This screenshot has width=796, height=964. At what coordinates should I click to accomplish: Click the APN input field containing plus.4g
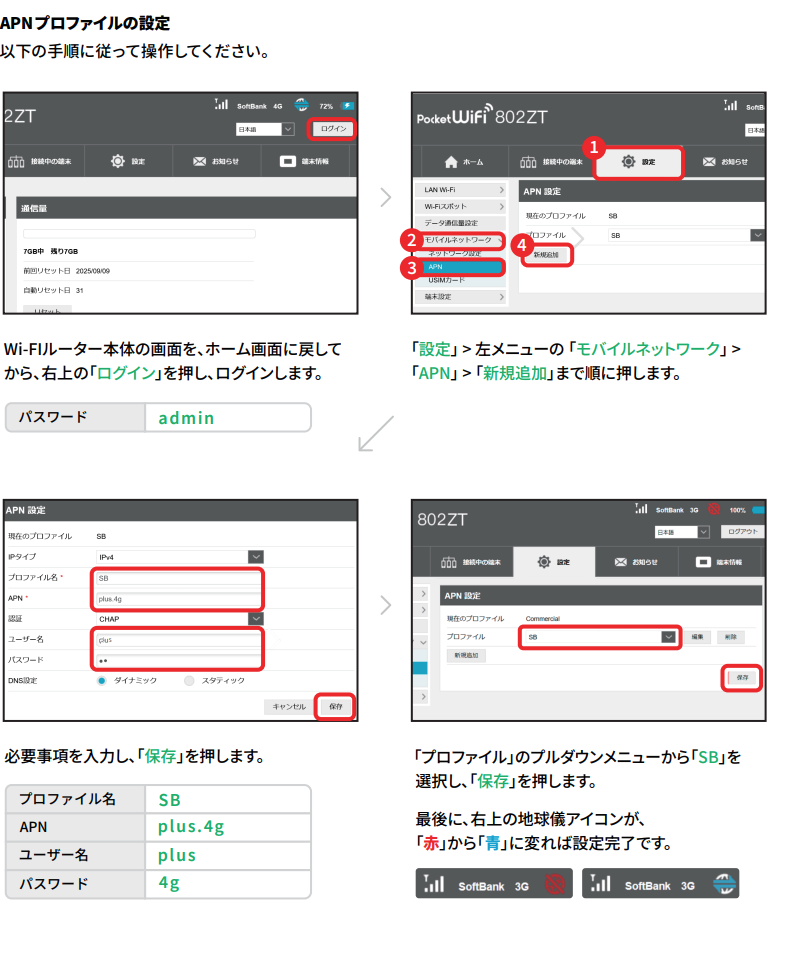[x=179, y=599]
